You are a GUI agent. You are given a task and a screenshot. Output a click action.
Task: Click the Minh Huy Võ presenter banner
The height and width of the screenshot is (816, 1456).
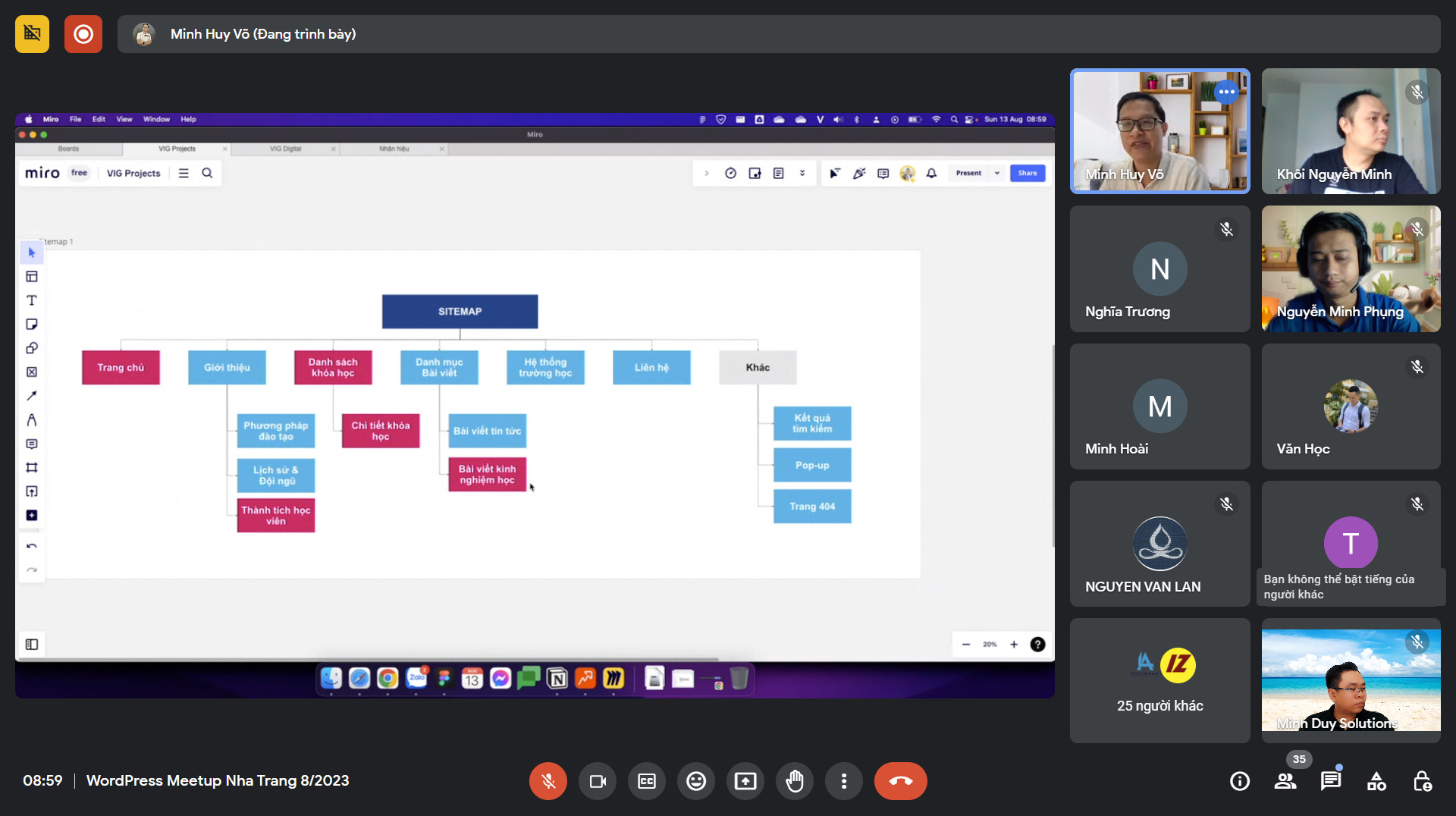click(x=778, y=34)
